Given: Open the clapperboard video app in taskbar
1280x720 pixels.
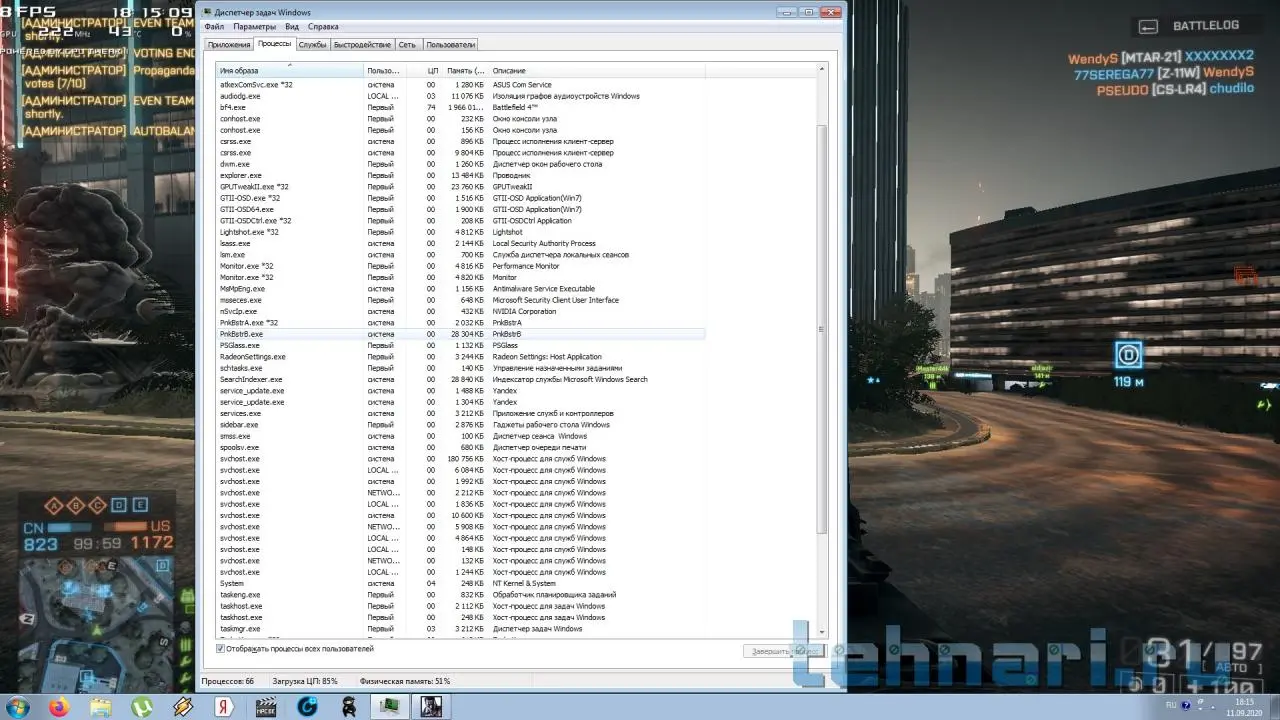Looking at the screenshot, I should [266, 707].
